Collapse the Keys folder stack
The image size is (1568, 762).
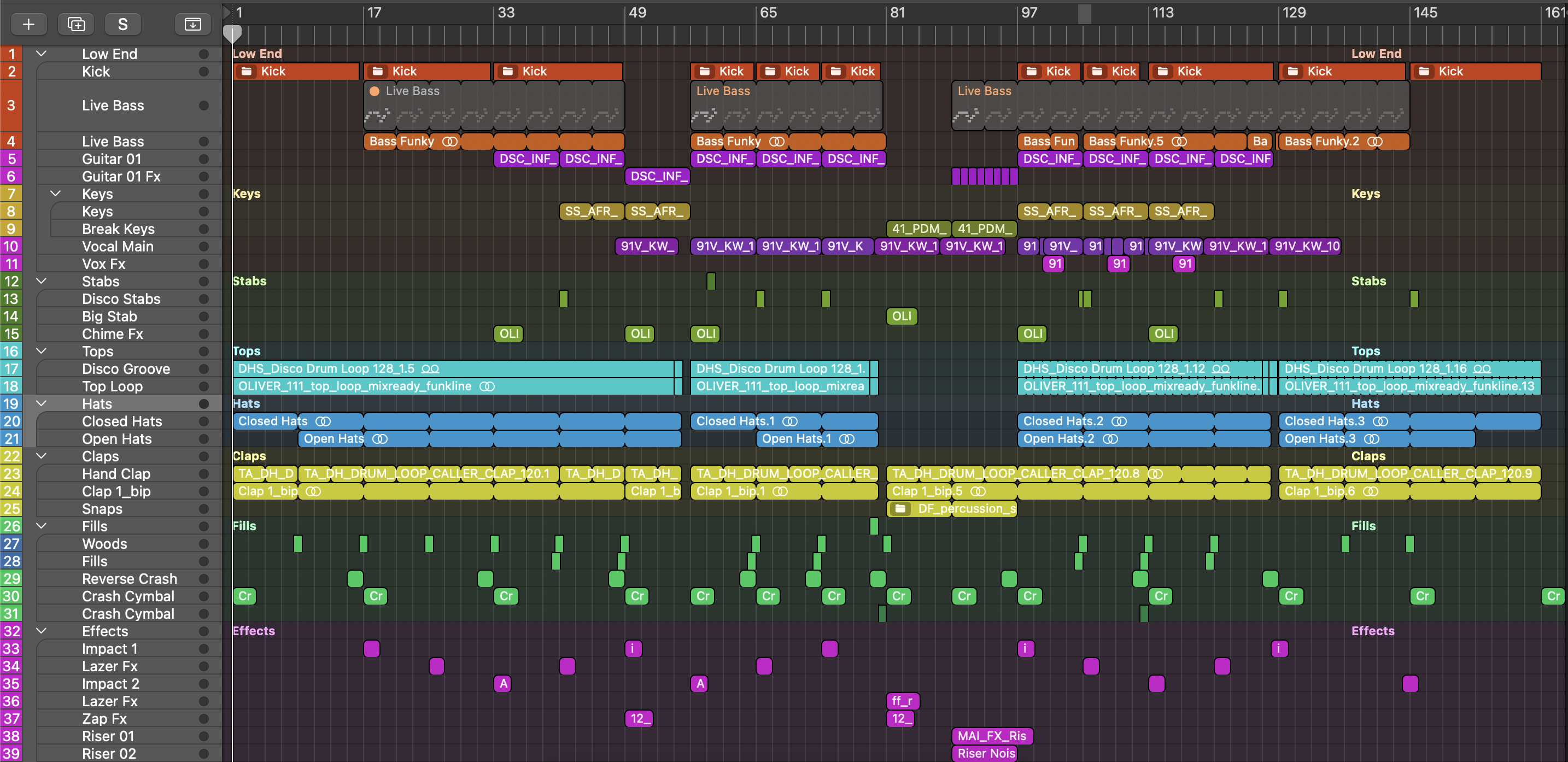tap(55, 194)
